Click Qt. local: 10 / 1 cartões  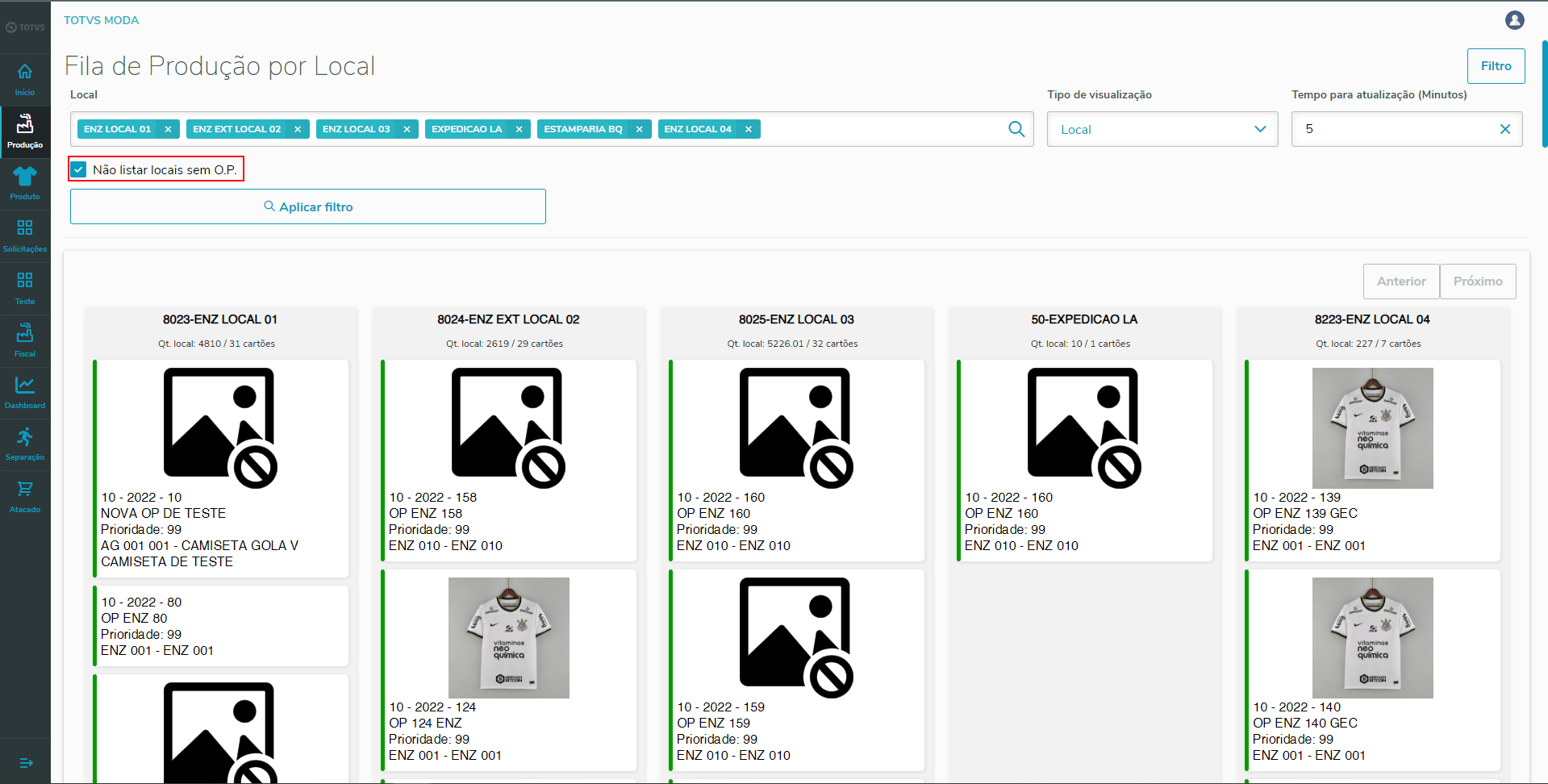click(1080, 344)
